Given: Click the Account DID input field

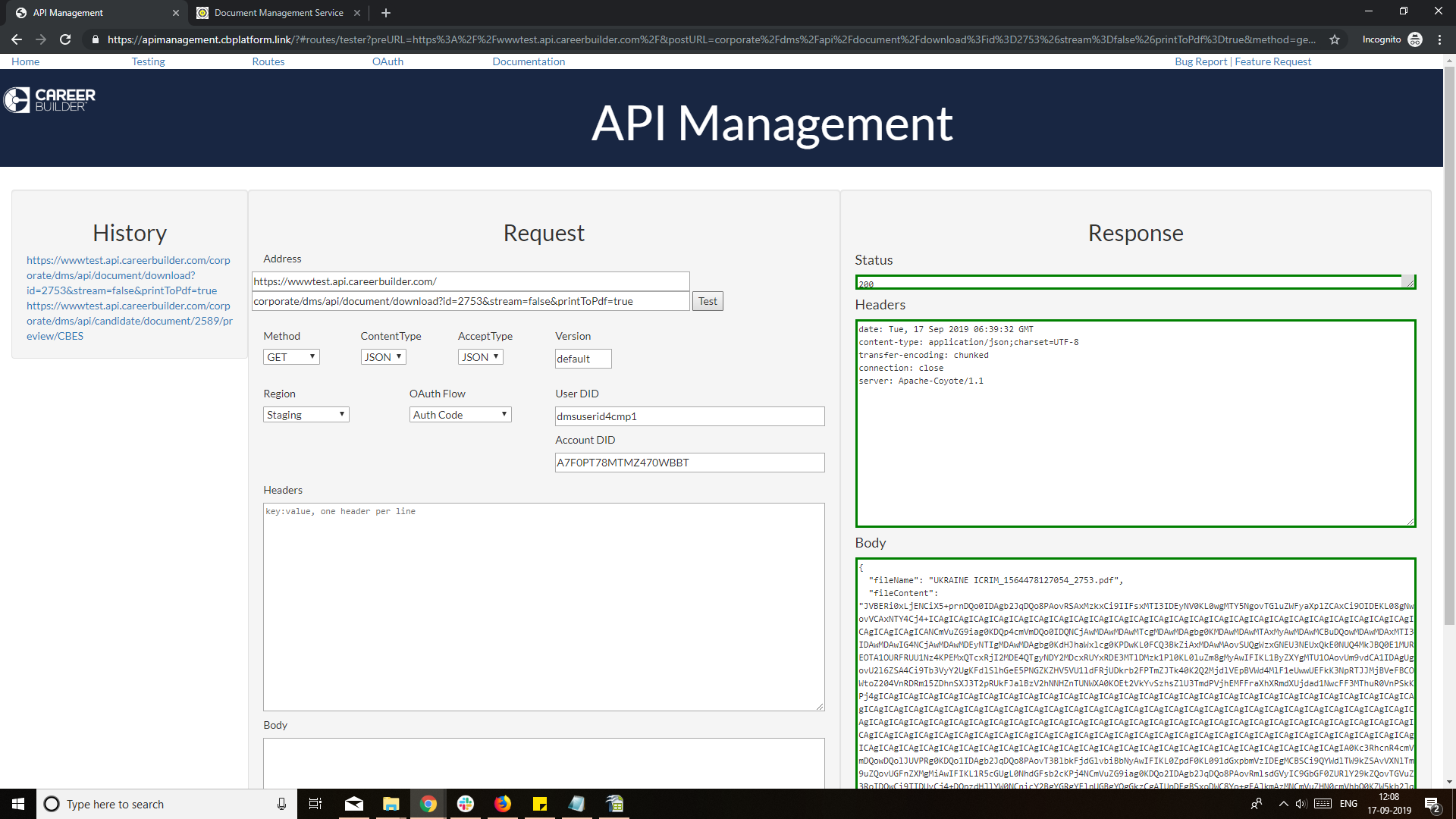Looking at the screenshot, I should point(689,463).
